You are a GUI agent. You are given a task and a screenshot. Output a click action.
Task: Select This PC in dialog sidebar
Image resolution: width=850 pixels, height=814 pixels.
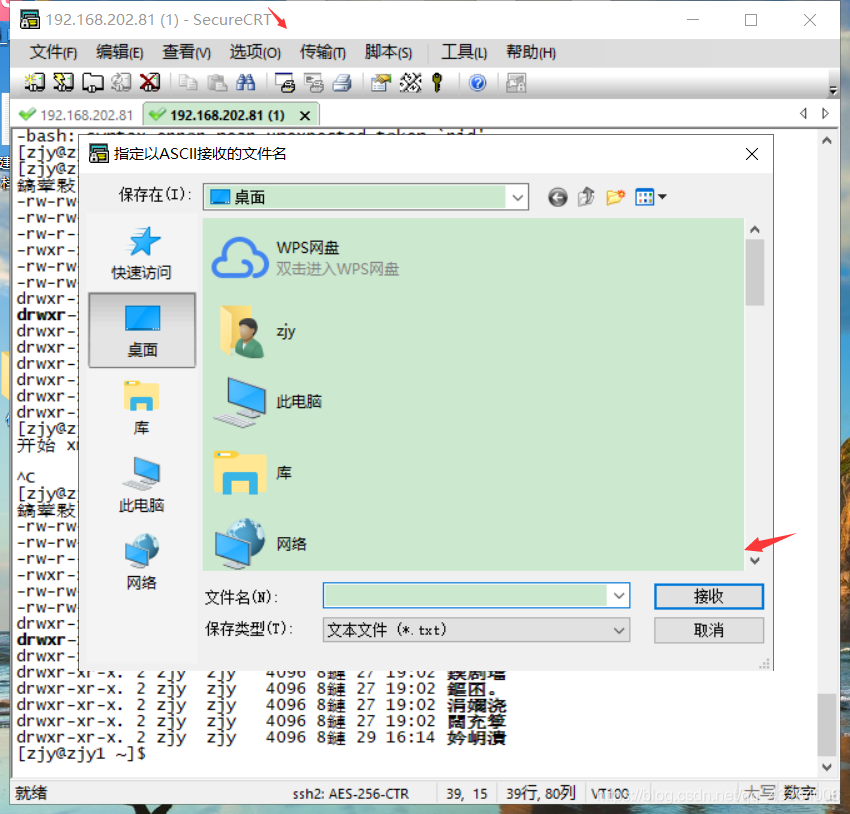tap(141, 486)
